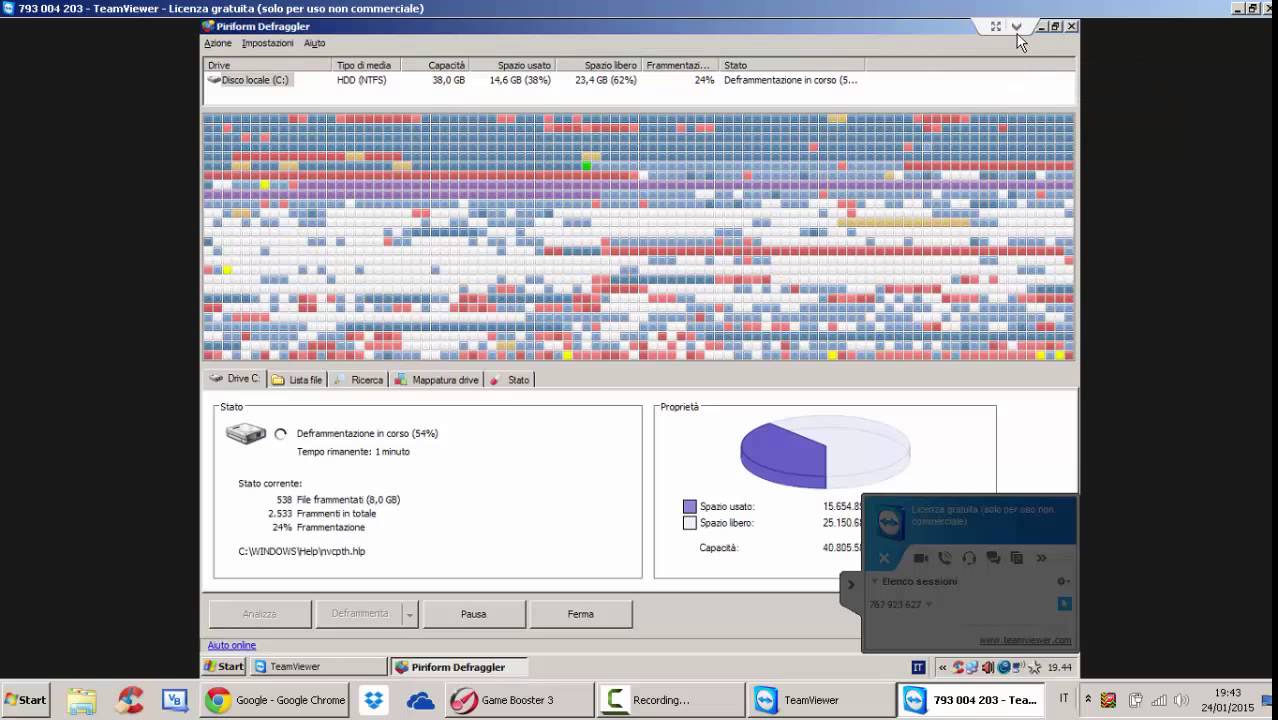Click the hard drive icon in Stato panel
Image resolution: width=1278 pixels, height=720 pixels.
click(245, 433)
